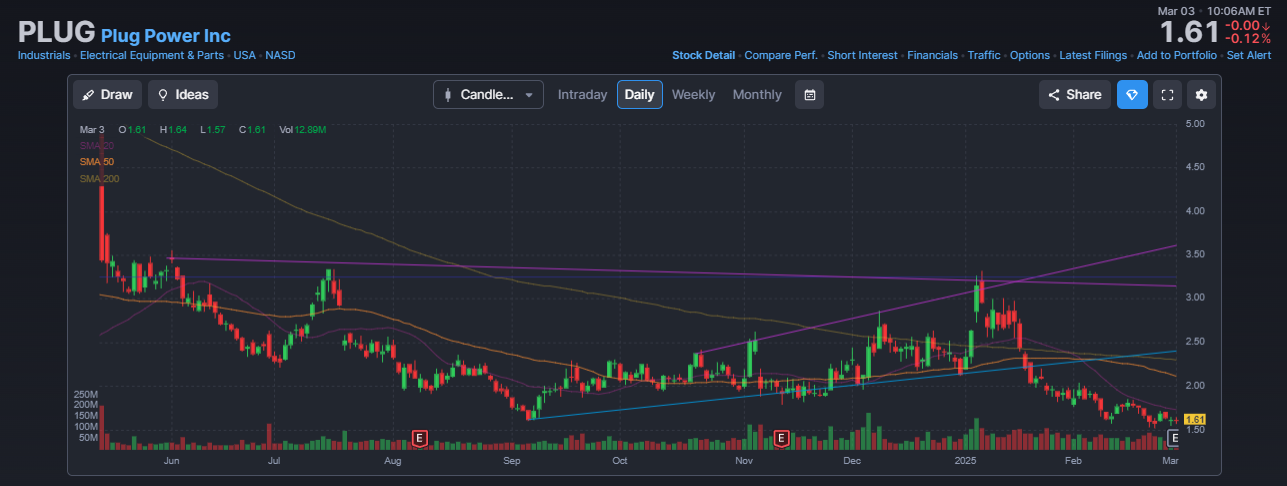Click the Vol 12.89M readout
The width and height of the screenshot is (1287, 486).
[303, 130]
